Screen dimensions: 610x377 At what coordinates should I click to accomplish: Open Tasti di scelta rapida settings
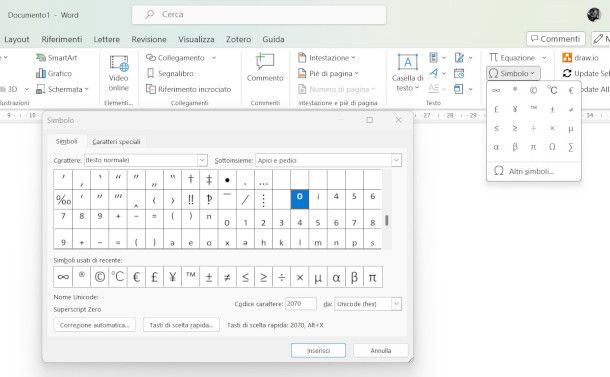click(181, 325)
